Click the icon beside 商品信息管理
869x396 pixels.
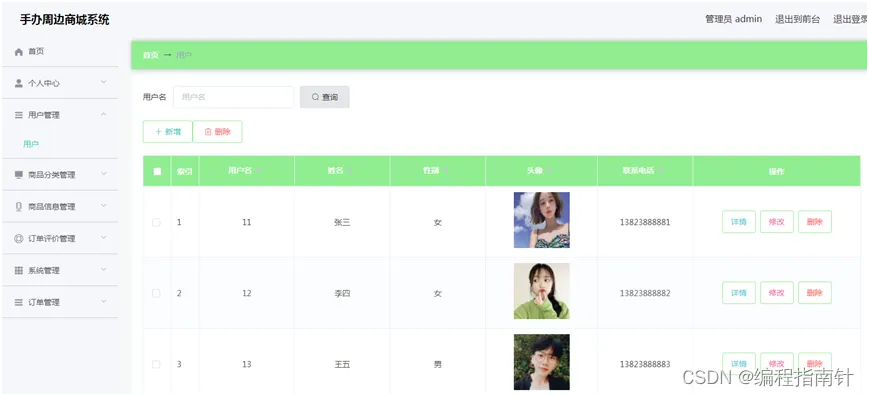[19, 207]
